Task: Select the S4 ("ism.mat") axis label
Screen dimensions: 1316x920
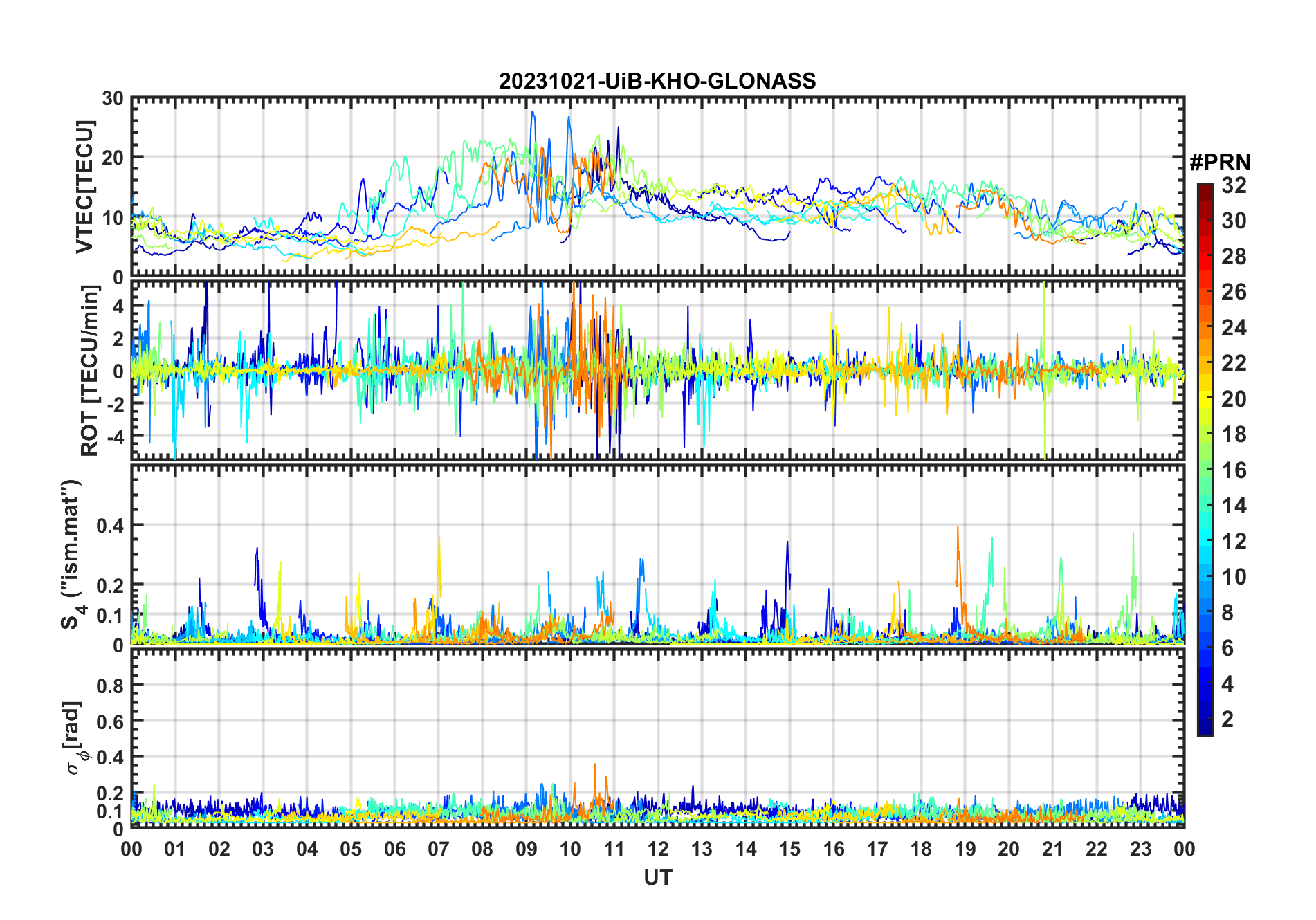Action: 72,555
